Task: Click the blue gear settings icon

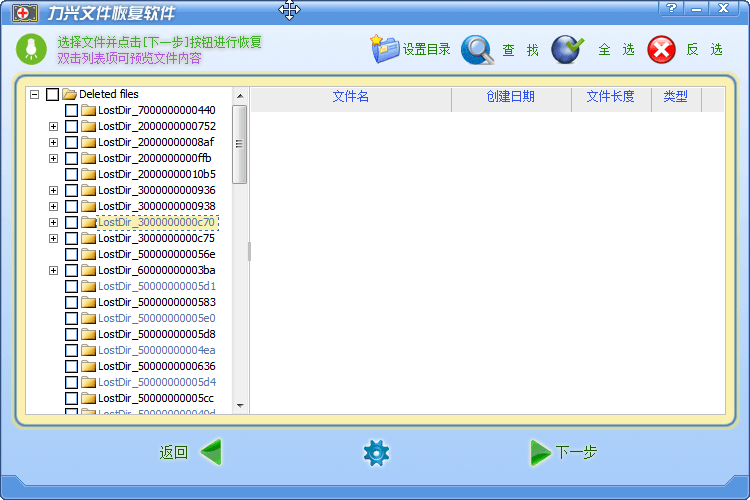Action: pyautogui.click(x=376, y=453)
